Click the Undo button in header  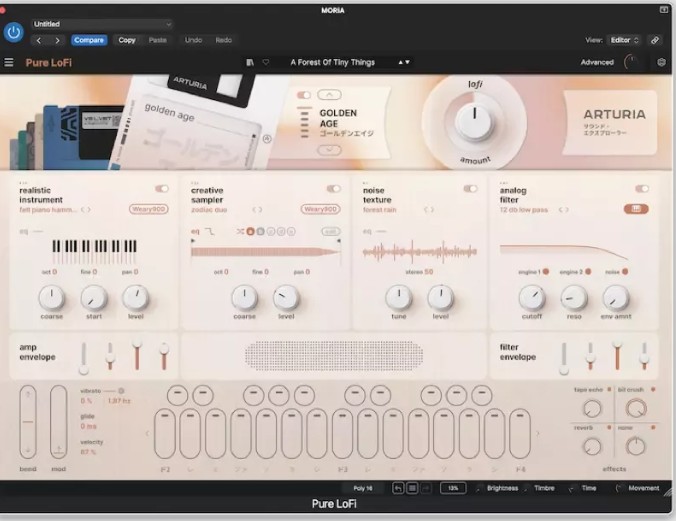click(x=193, y=40)
